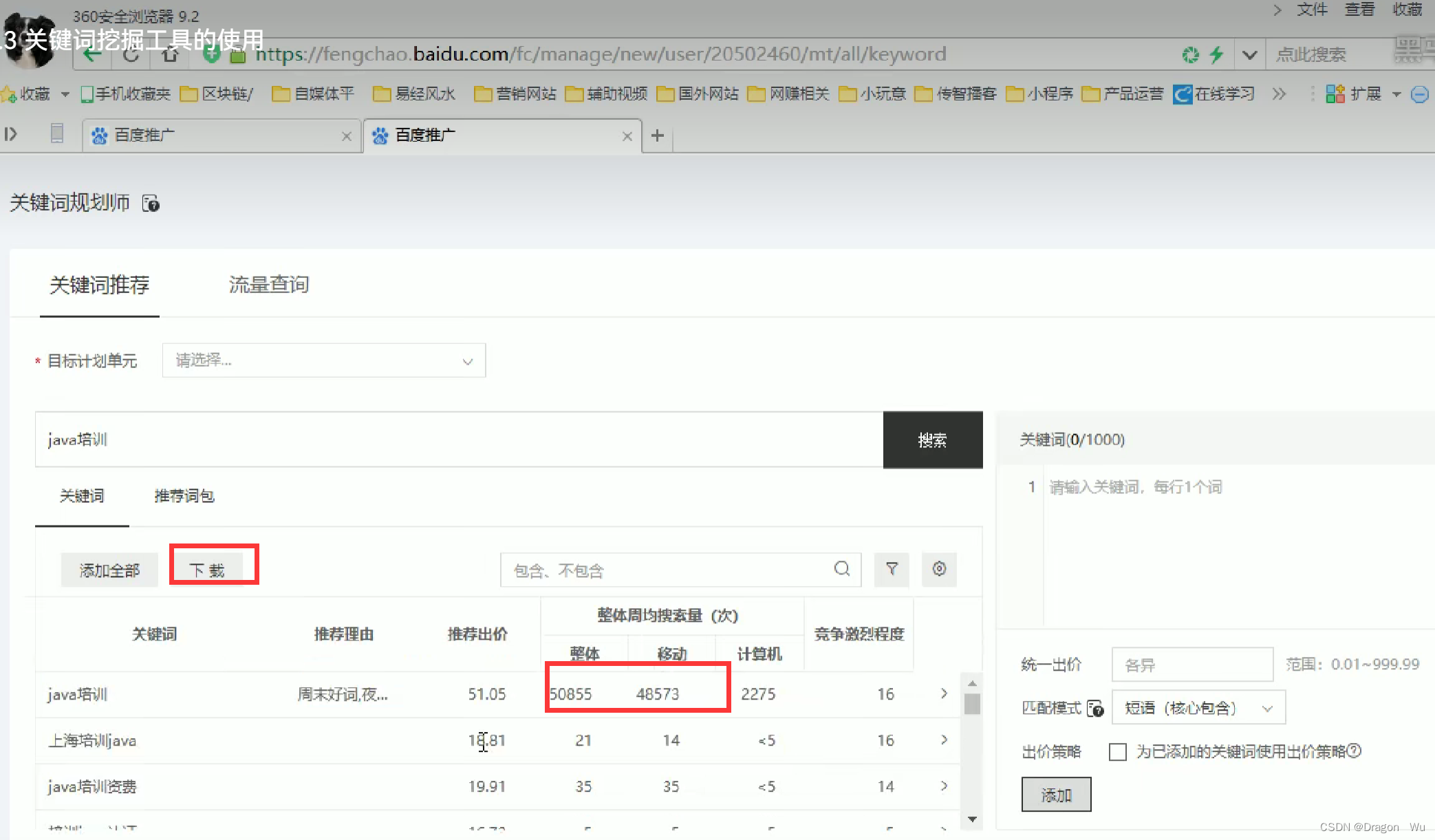The image size is (1435, 840).
Task: Open the 收藏 menu in the title bar
Action: (1407, 10)
